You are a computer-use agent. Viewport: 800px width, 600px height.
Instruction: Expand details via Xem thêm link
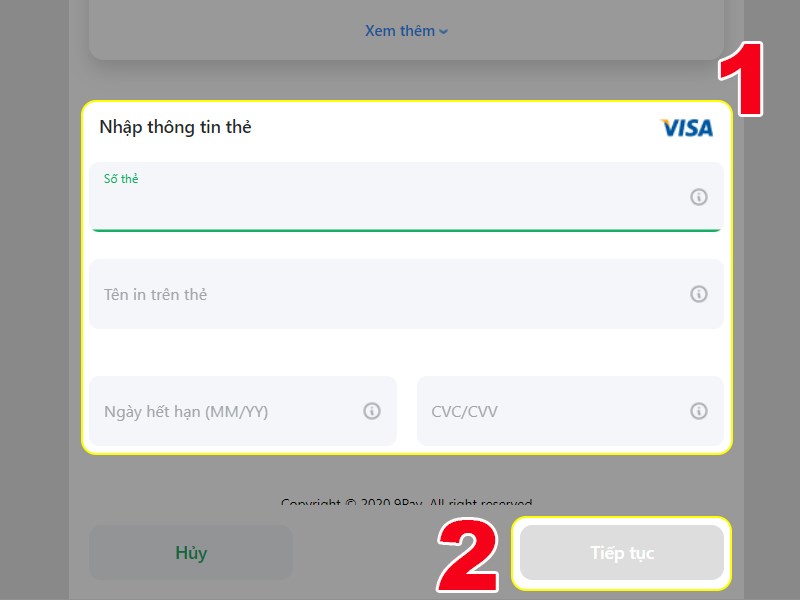click(x=400, y=31)
